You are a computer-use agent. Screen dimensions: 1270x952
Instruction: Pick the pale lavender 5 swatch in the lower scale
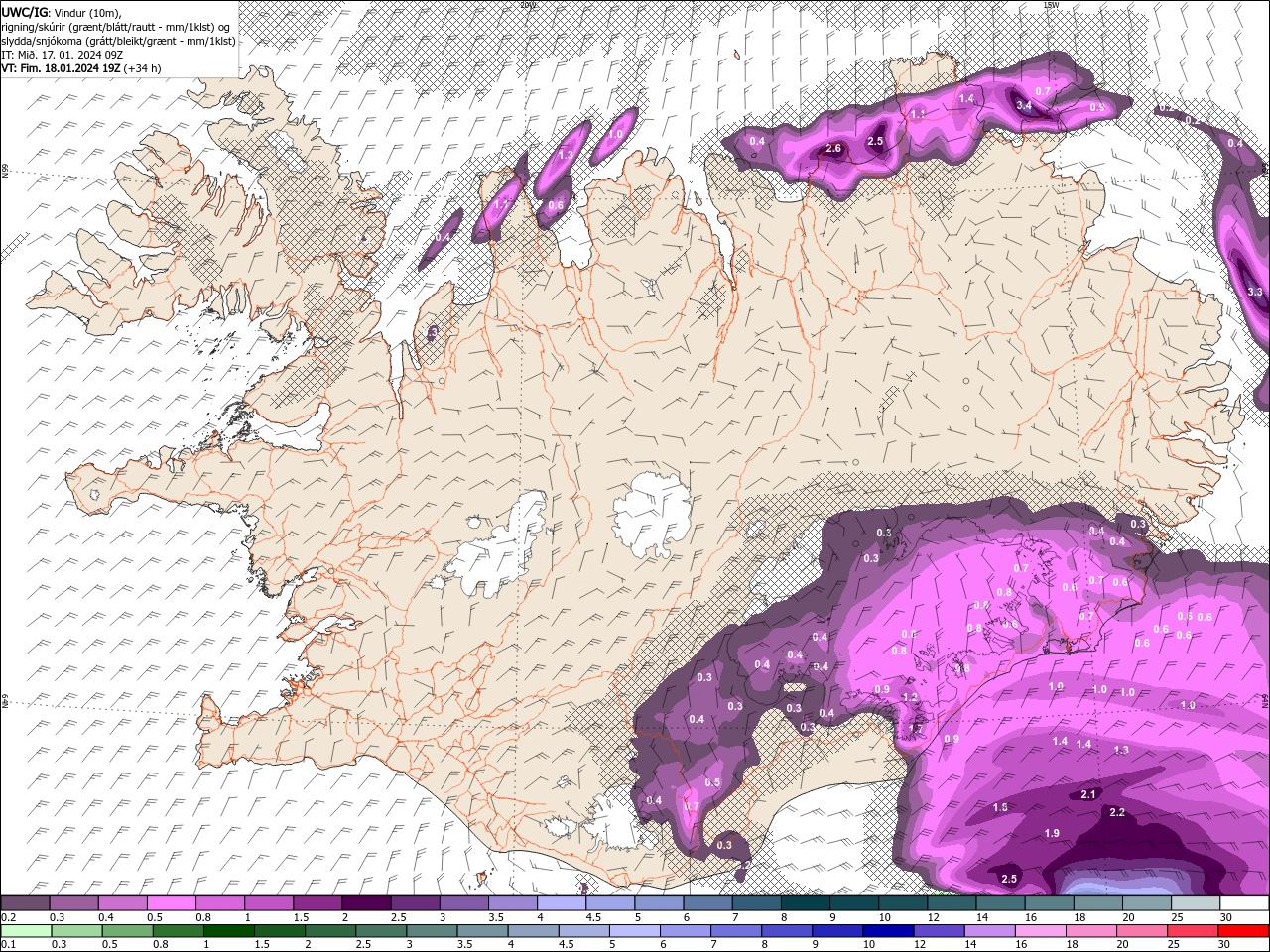coord(634,931)
